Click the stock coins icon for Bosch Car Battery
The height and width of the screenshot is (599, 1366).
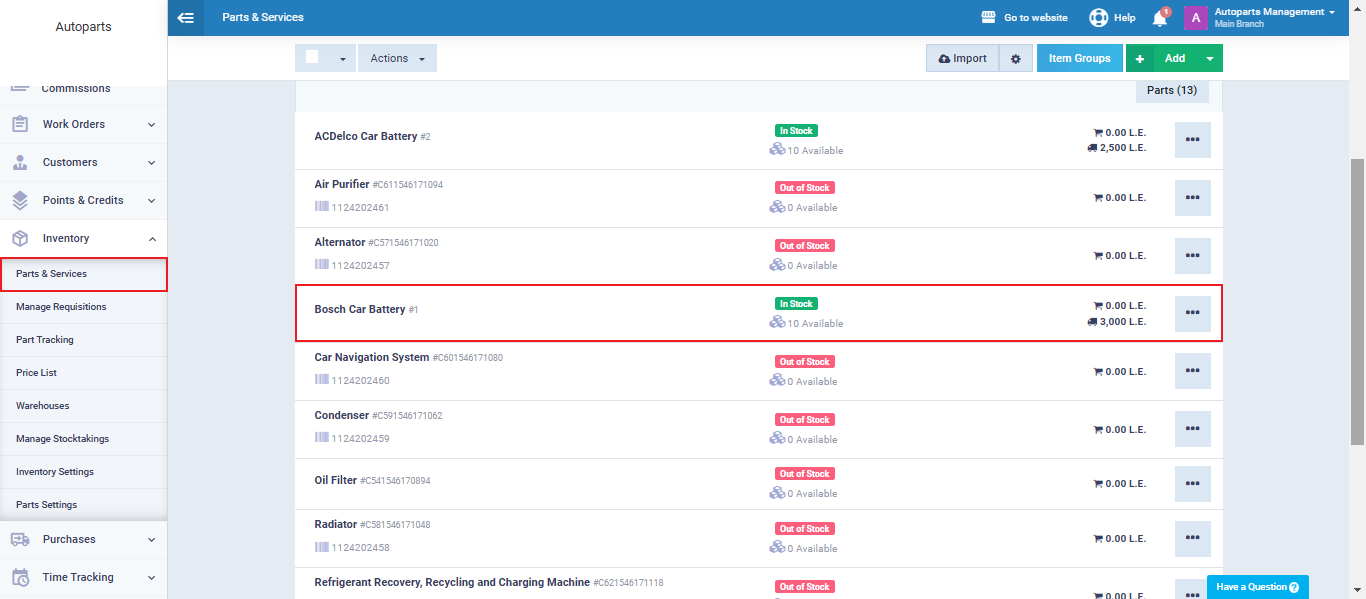(x=777, y=323)
